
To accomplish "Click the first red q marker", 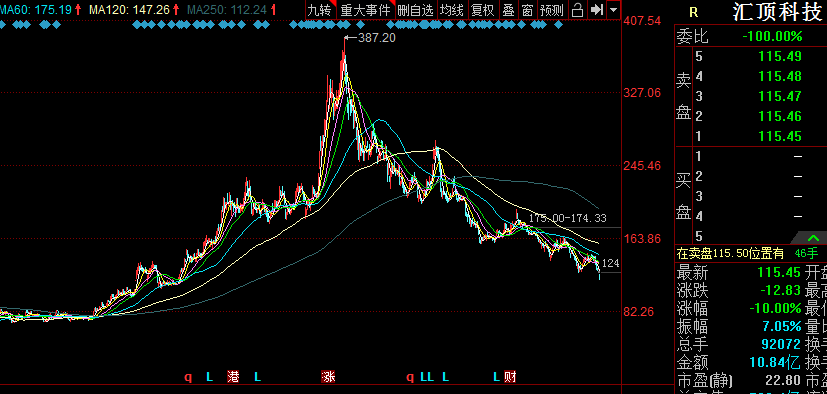I will 188,377.
